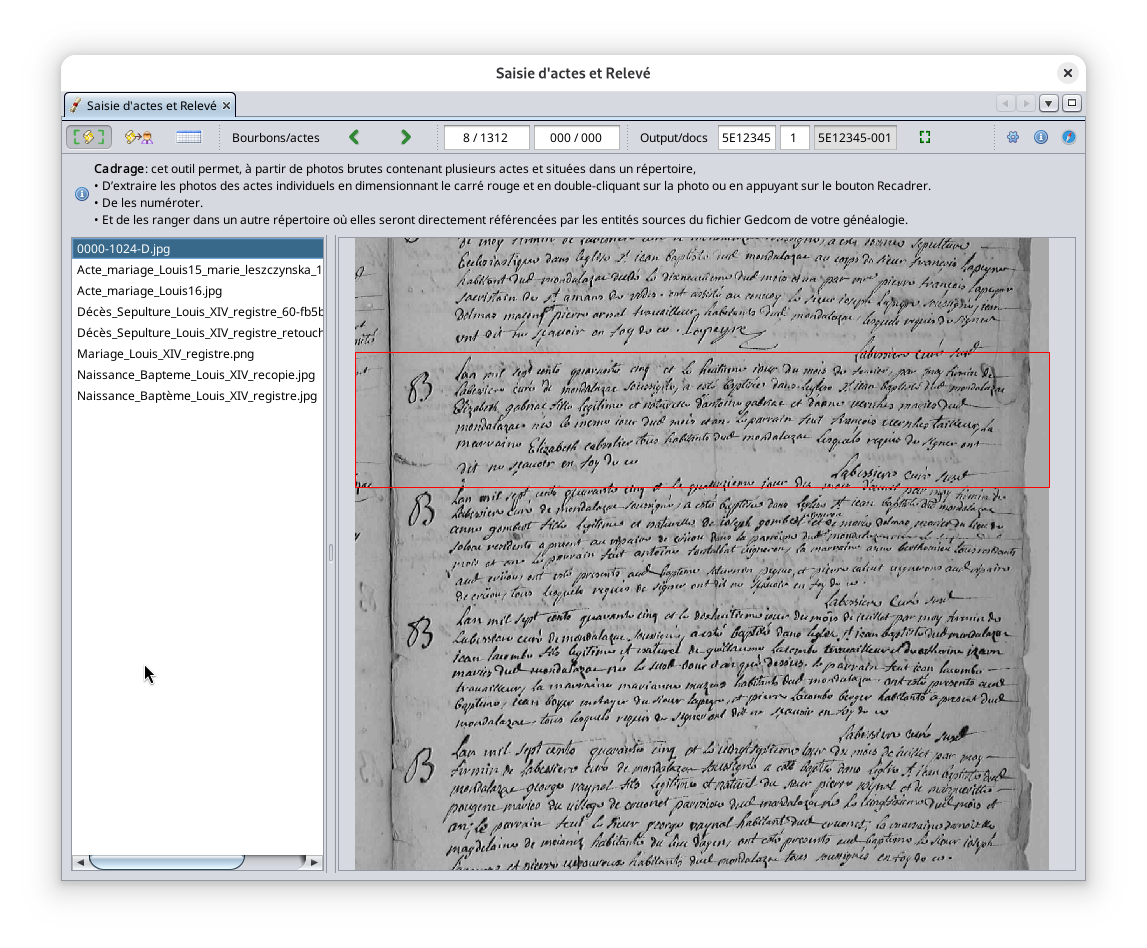Image resolution: width=1147 pixels, height=948 pixels.
Task: Click the info icon beside Cadrage description
Action: (x=82, y=194)
